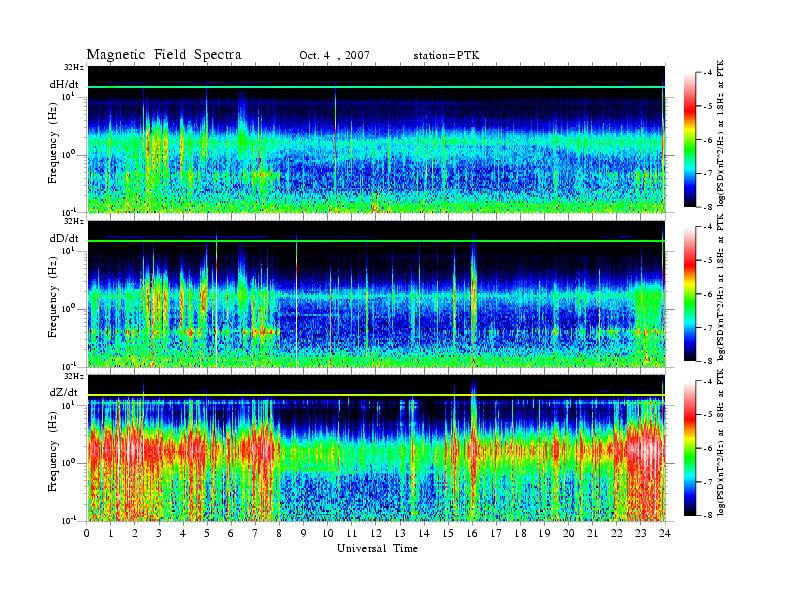Image resolution: width=792 pixels, height=612 pixels.
Task: Click the hour 3 tick label on time axis
Action: [x=159, y=533]
